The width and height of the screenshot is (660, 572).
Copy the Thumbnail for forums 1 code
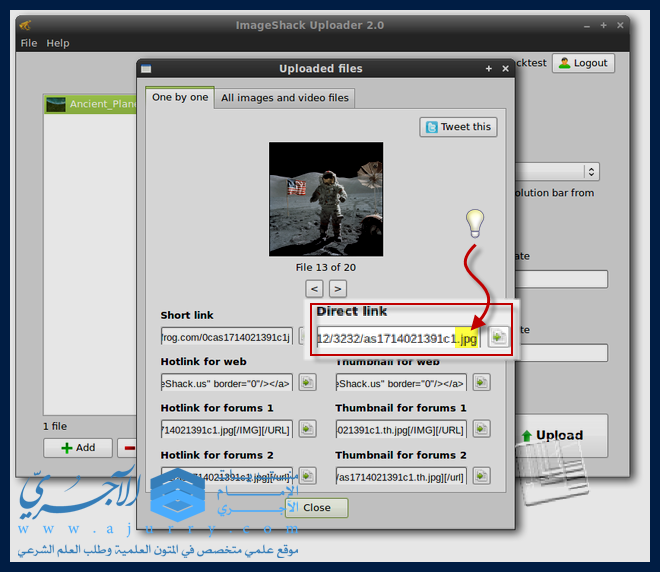coord(482,429)
